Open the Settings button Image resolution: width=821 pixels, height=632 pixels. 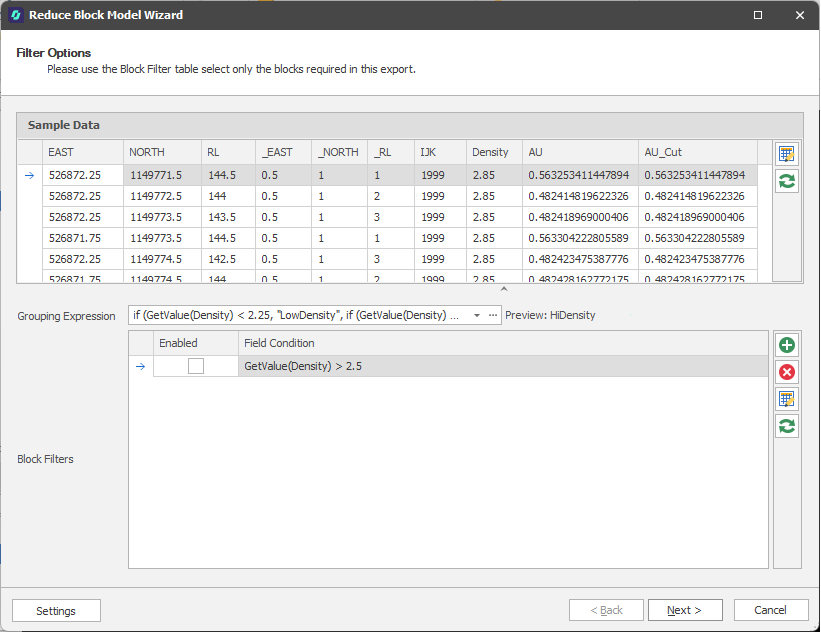coord(56,610)
